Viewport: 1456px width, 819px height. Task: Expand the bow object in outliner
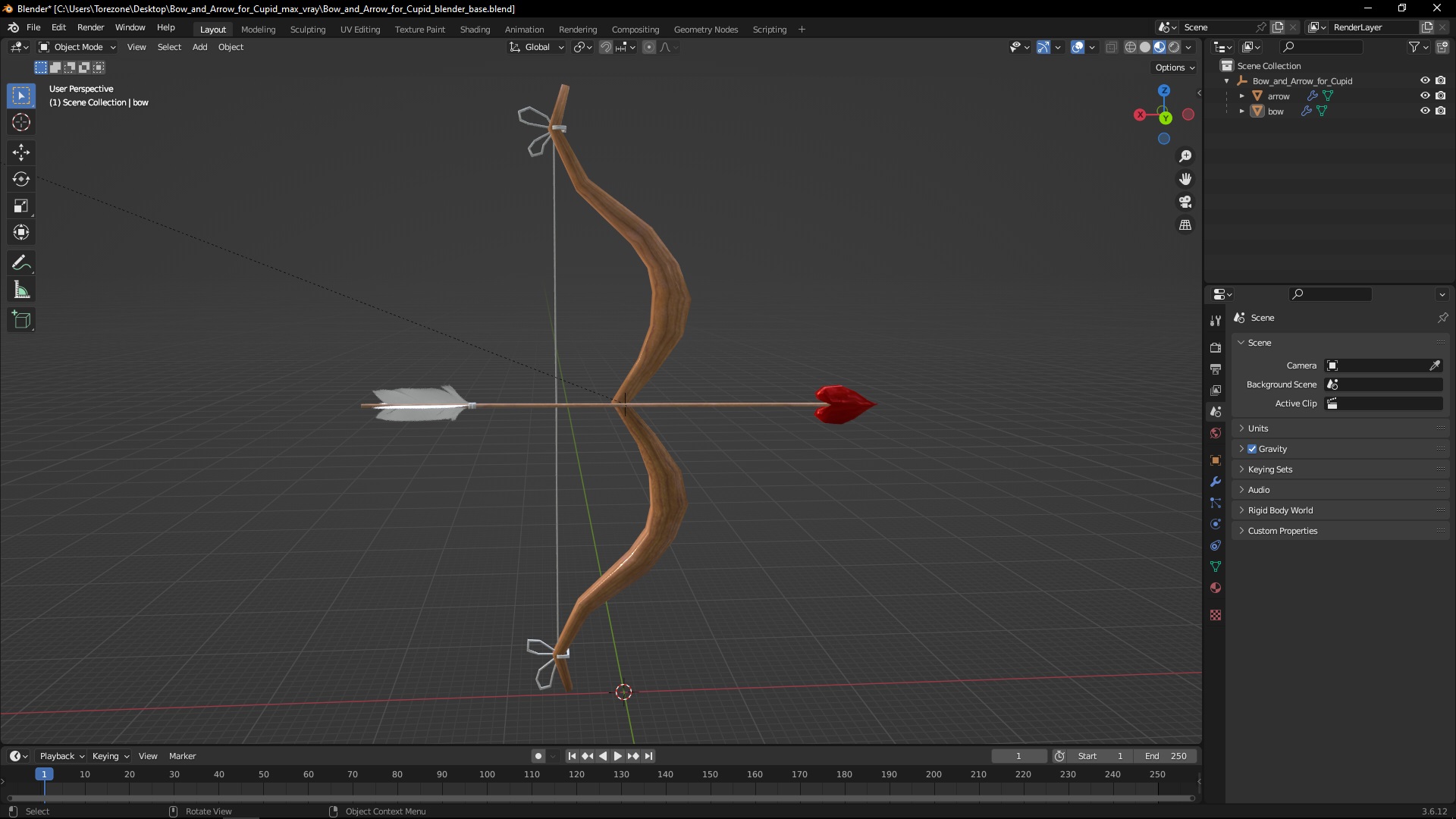point(1241,111)
